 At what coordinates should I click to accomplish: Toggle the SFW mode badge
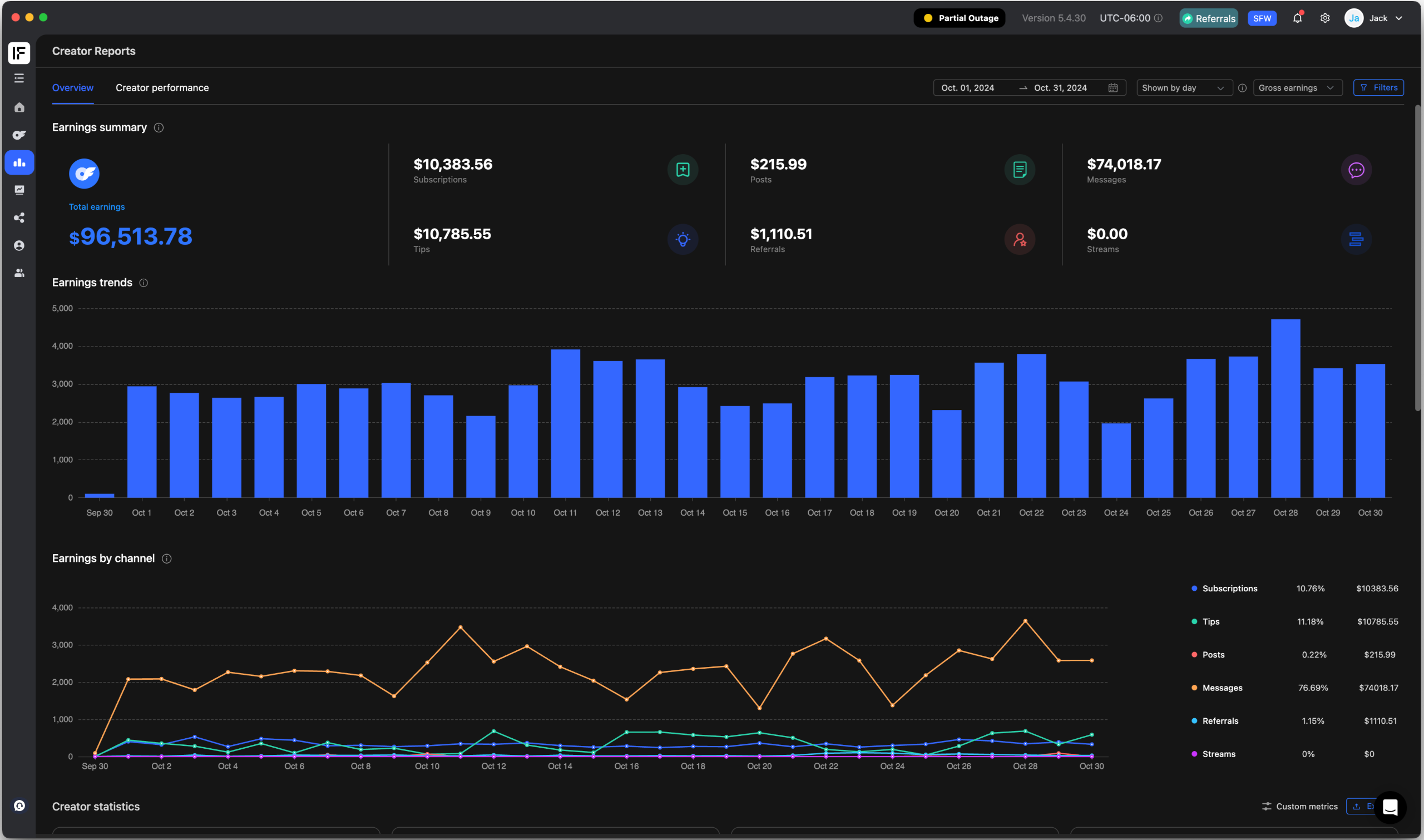pyautogui.click(x=1262, y=18)
